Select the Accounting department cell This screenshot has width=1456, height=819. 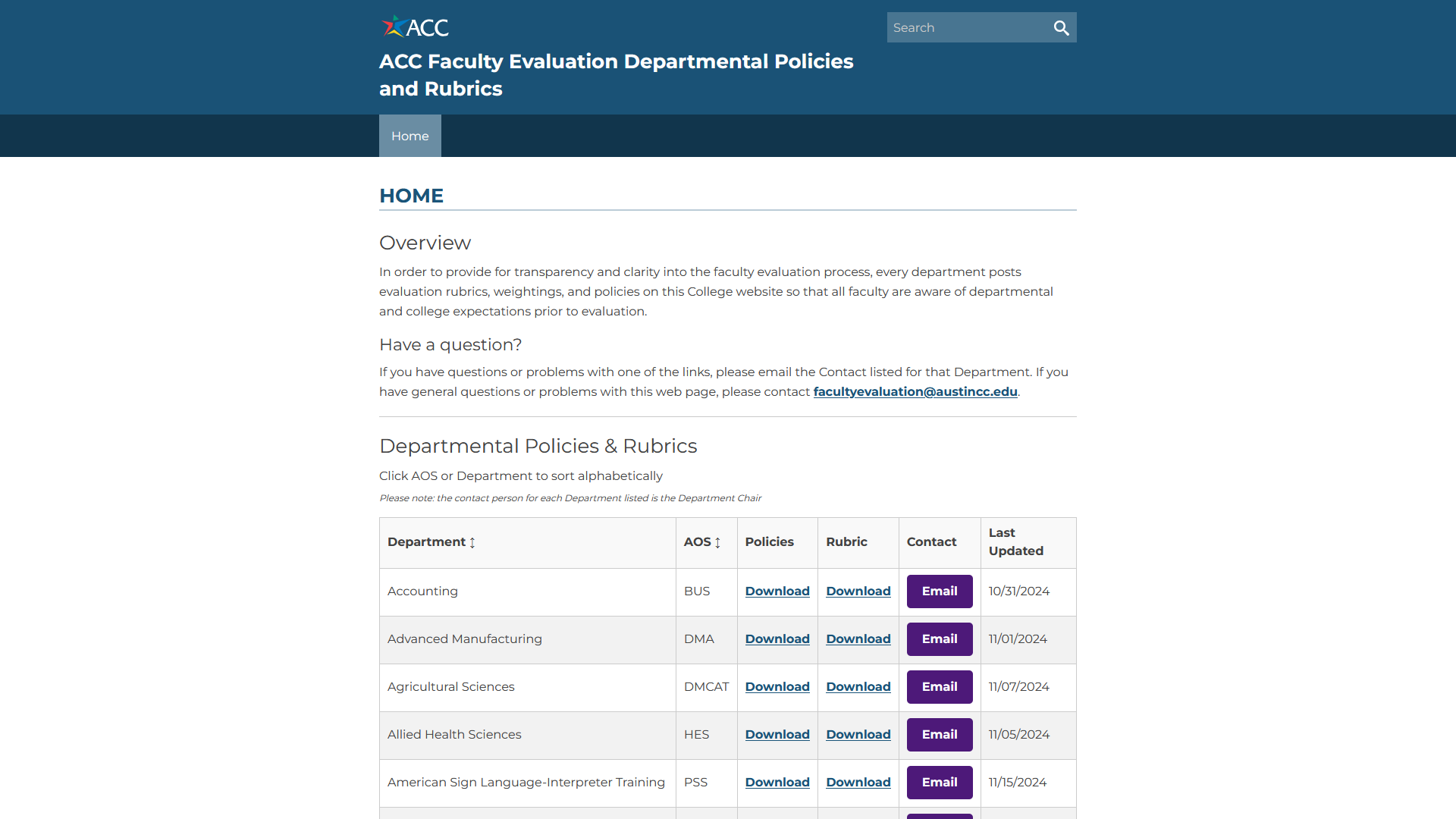(x=528, y=591)
